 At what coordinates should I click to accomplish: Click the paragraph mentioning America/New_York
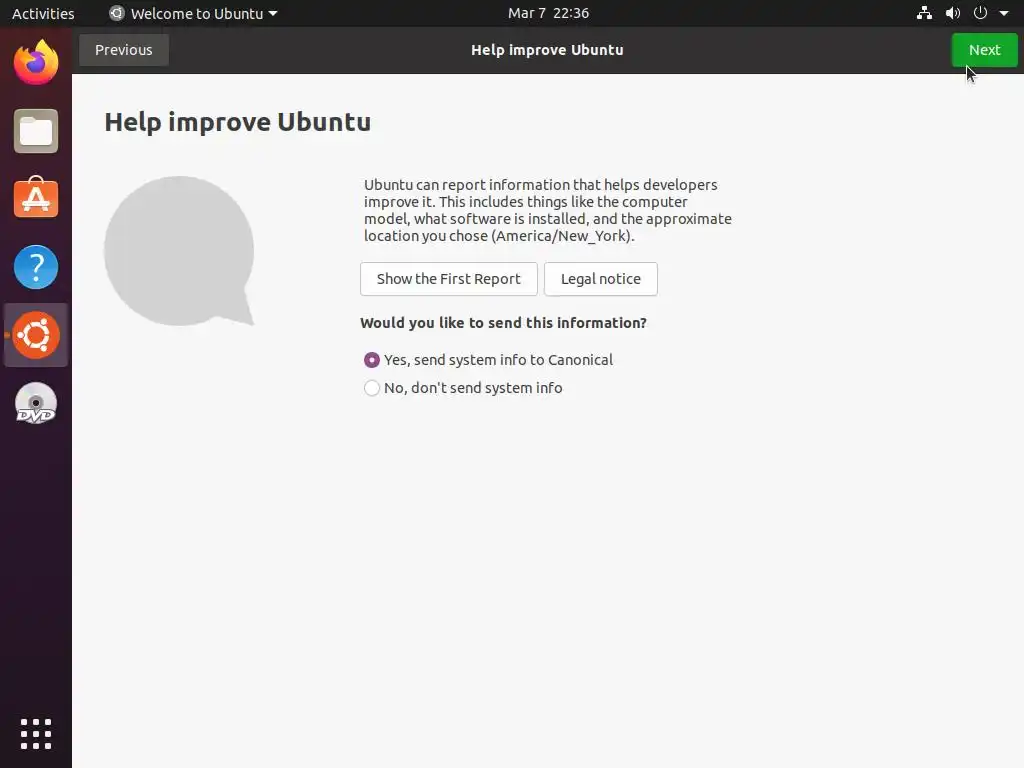[x=547, y=210]
